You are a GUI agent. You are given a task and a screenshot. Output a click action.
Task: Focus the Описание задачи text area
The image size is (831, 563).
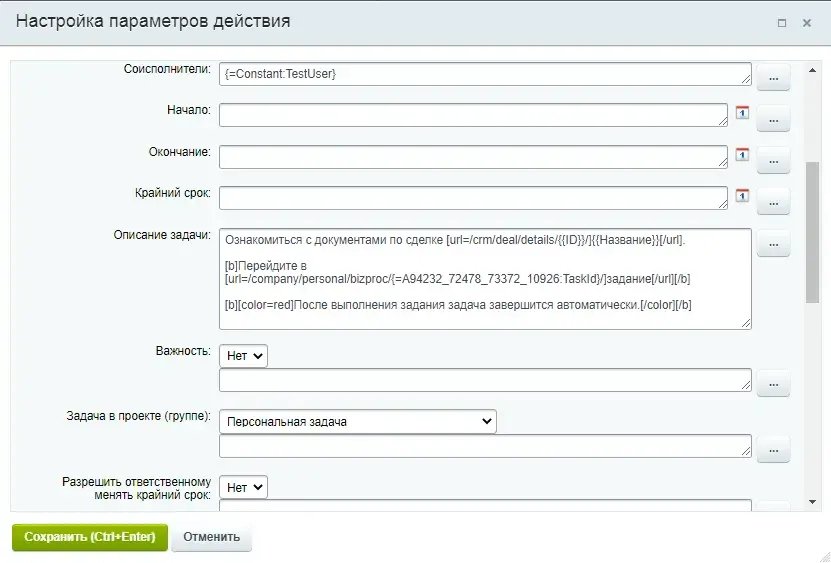pyautogui.click(x=485, y=278)
